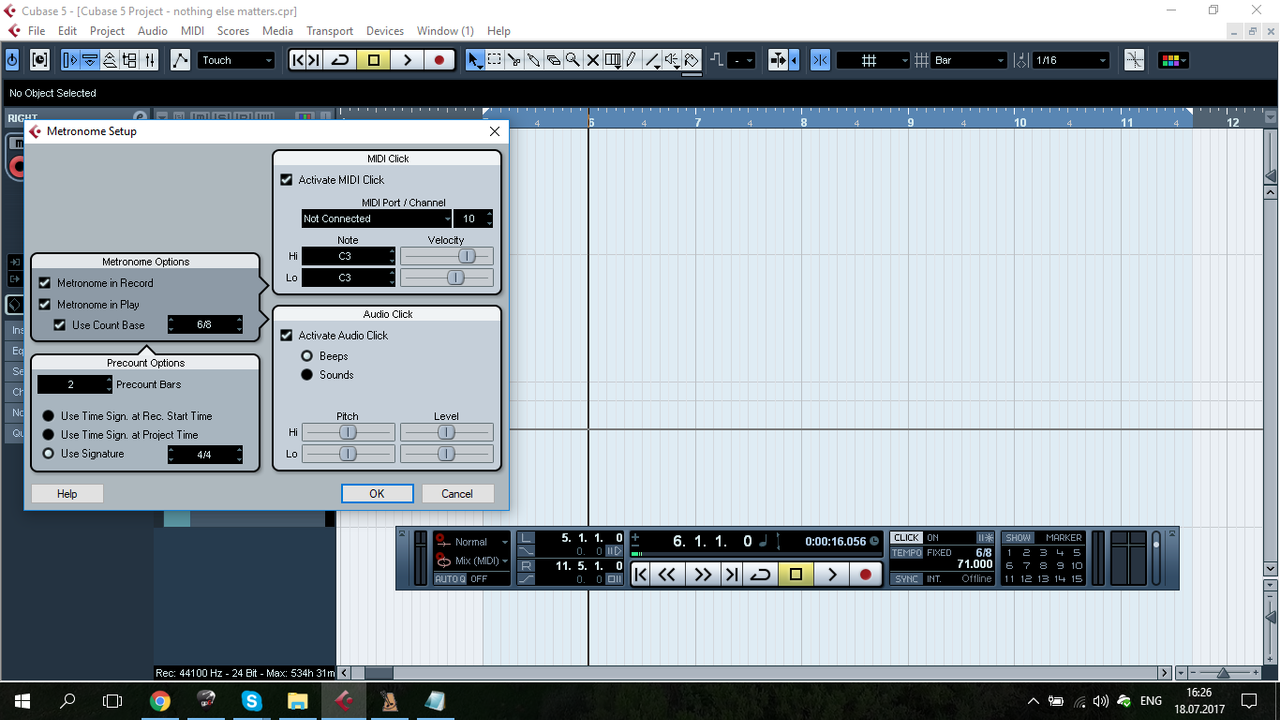Click the Hi Level slider in Audio Click

[446, 433]
